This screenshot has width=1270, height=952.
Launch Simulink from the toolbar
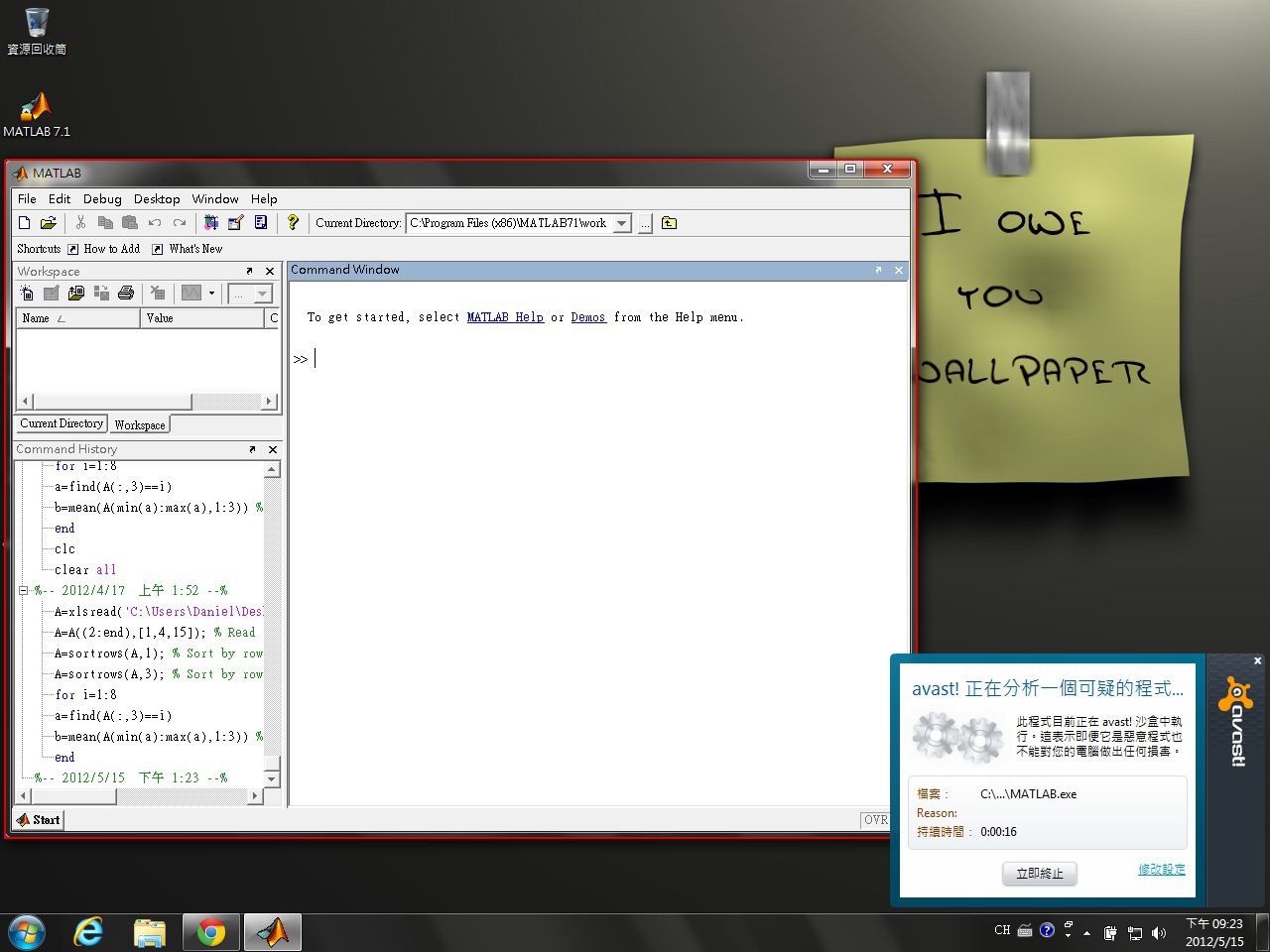coord(210,223)
